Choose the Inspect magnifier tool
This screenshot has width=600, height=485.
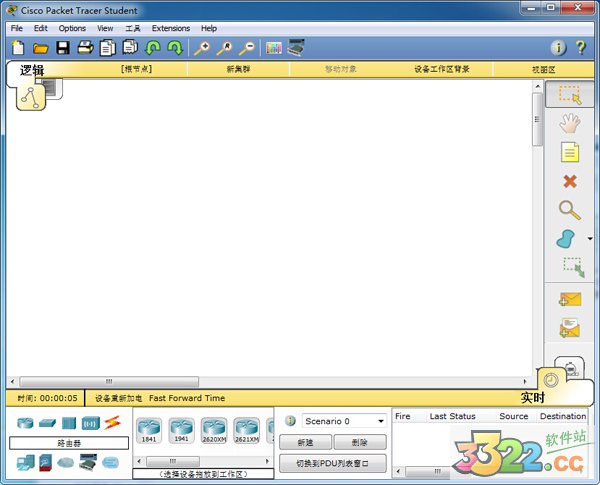[x=569, y=210]
